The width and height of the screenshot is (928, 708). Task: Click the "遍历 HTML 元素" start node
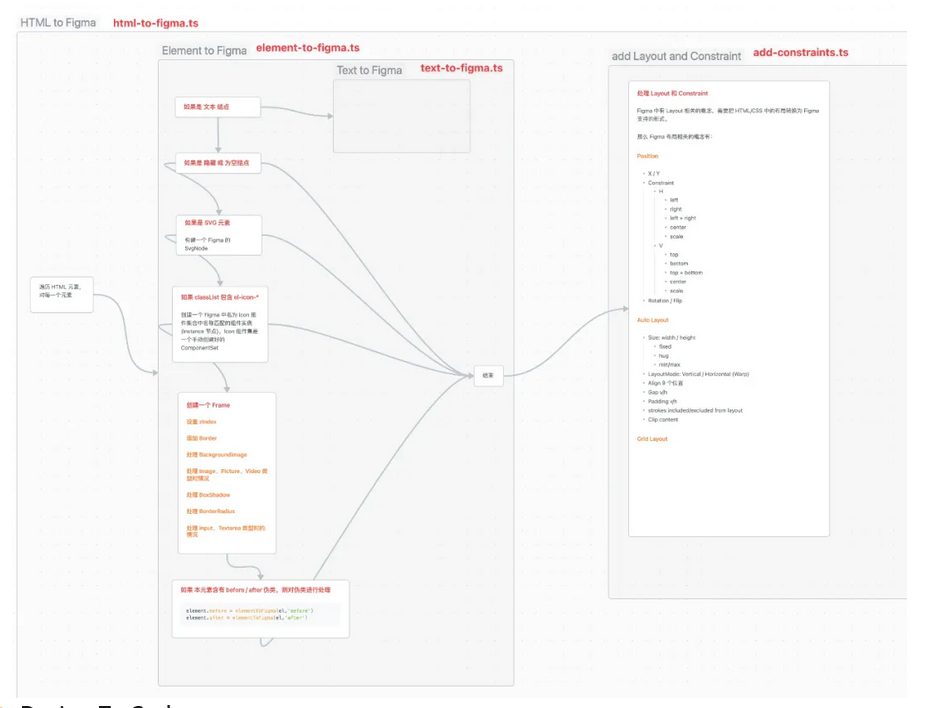pos(60,296)
